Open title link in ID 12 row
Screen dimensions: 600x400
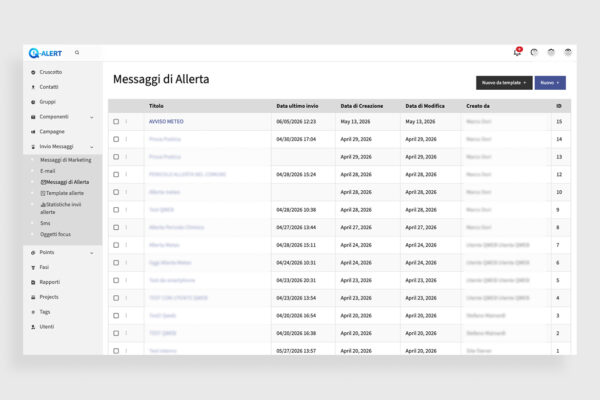pos(187,175)
